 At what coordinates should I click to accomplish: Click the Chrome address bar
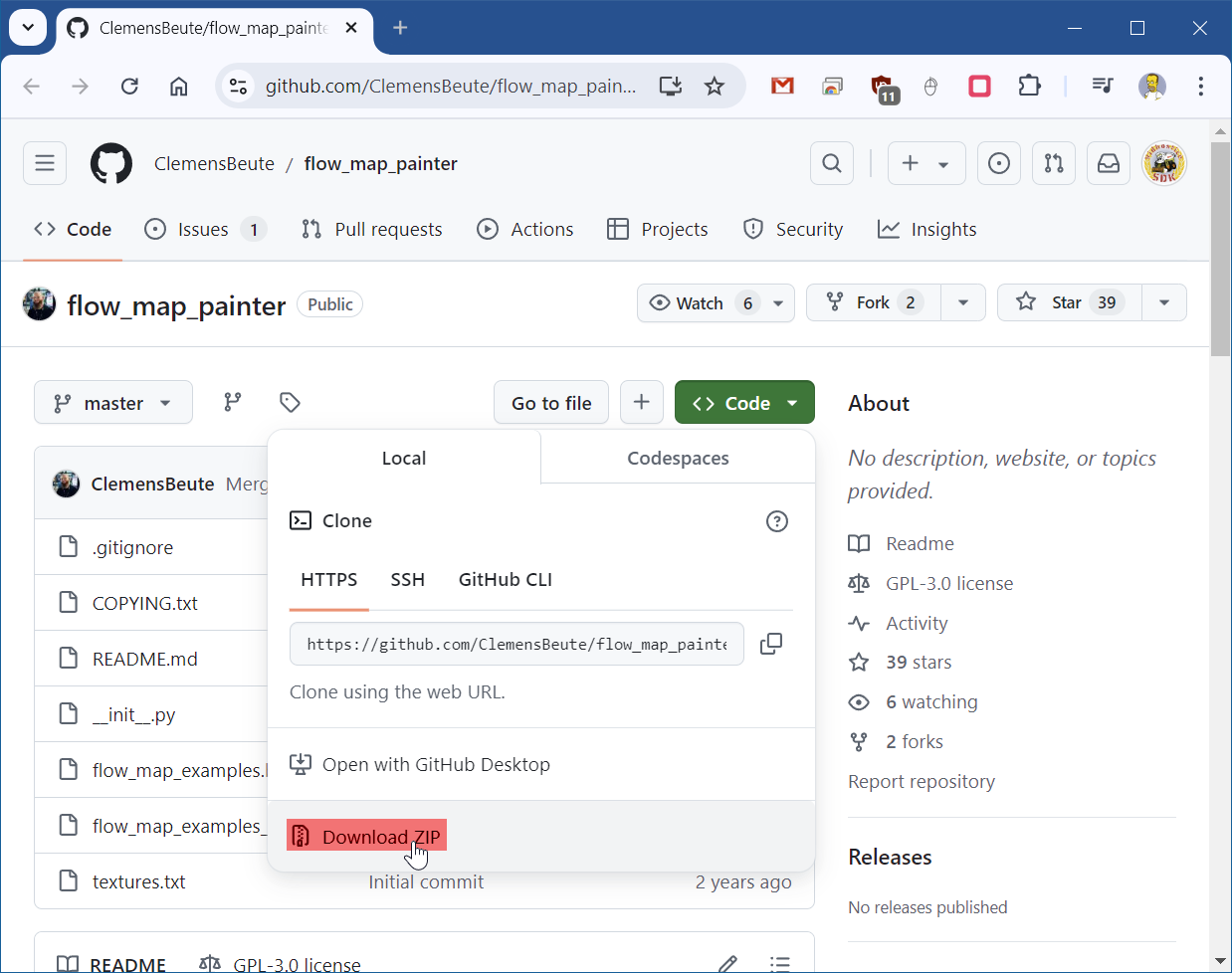point(450,87)
